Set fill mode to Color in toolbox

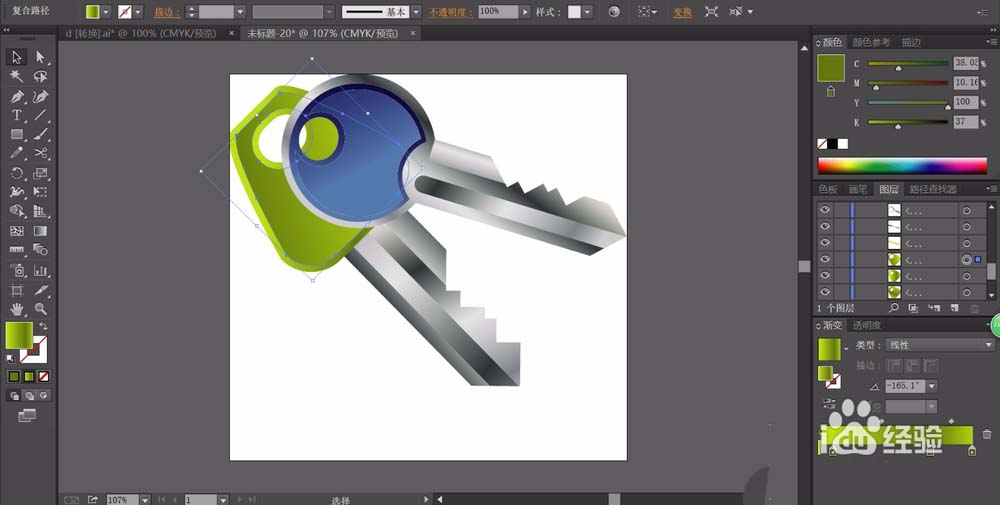pyautogui.click(x=14, y=377)
